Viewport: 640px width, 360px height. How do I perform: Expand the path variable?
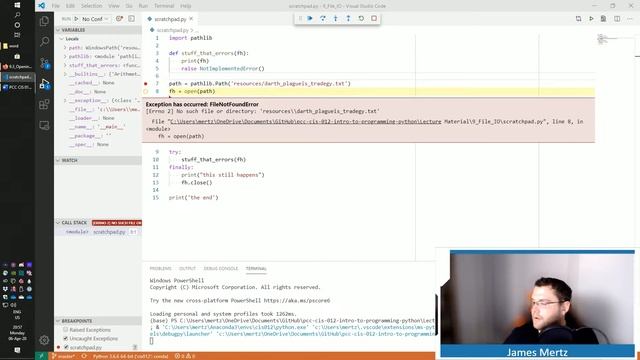65,48
